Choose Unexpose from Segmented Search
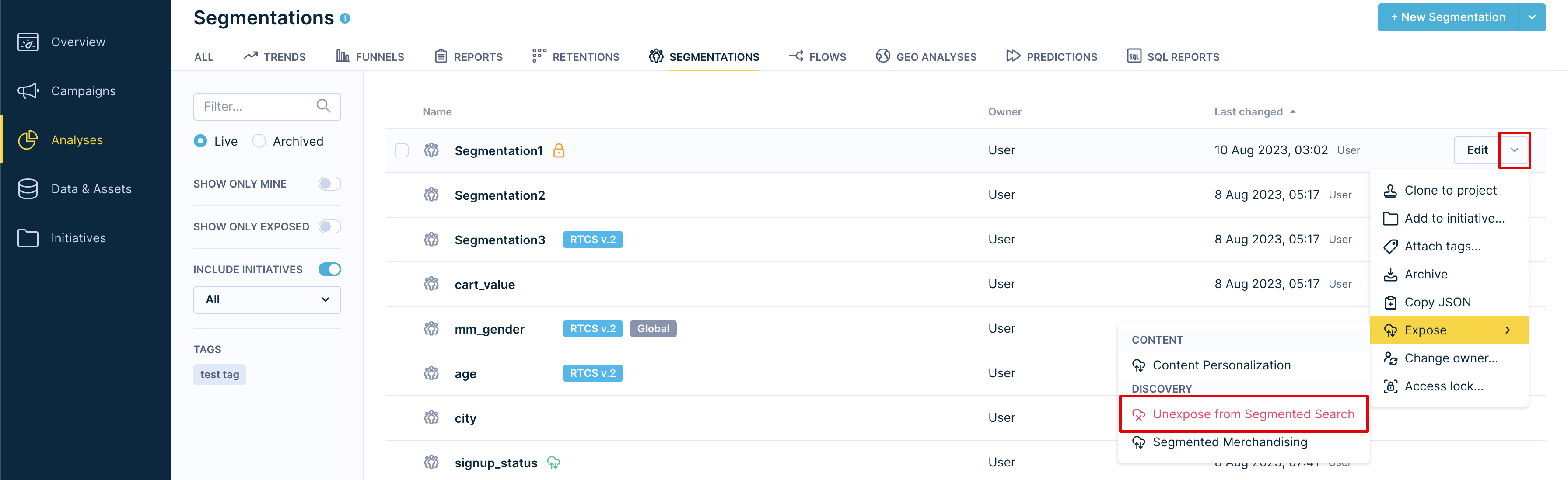 point(1243,414)
